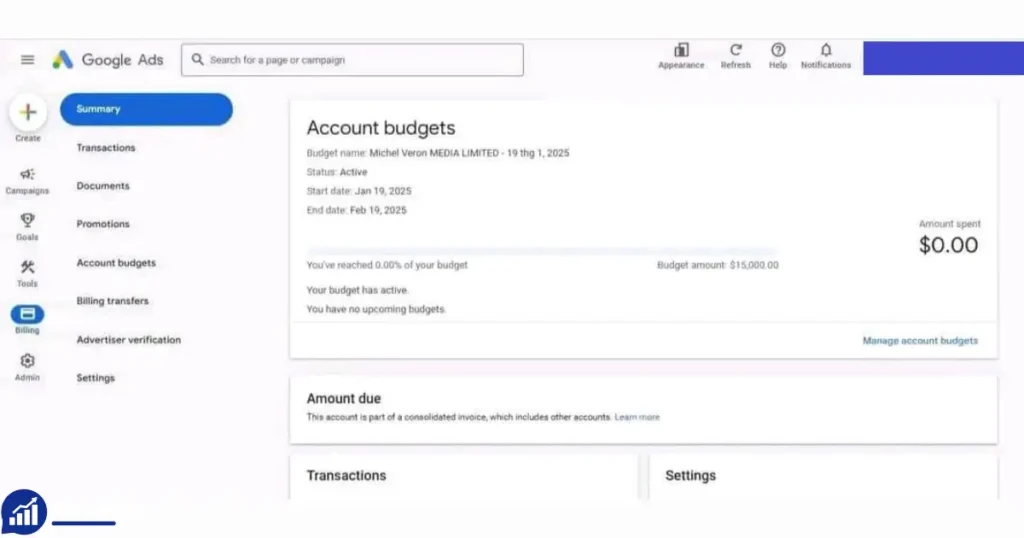
Task: Click the budget progress bar
Action: click(542, 251)
